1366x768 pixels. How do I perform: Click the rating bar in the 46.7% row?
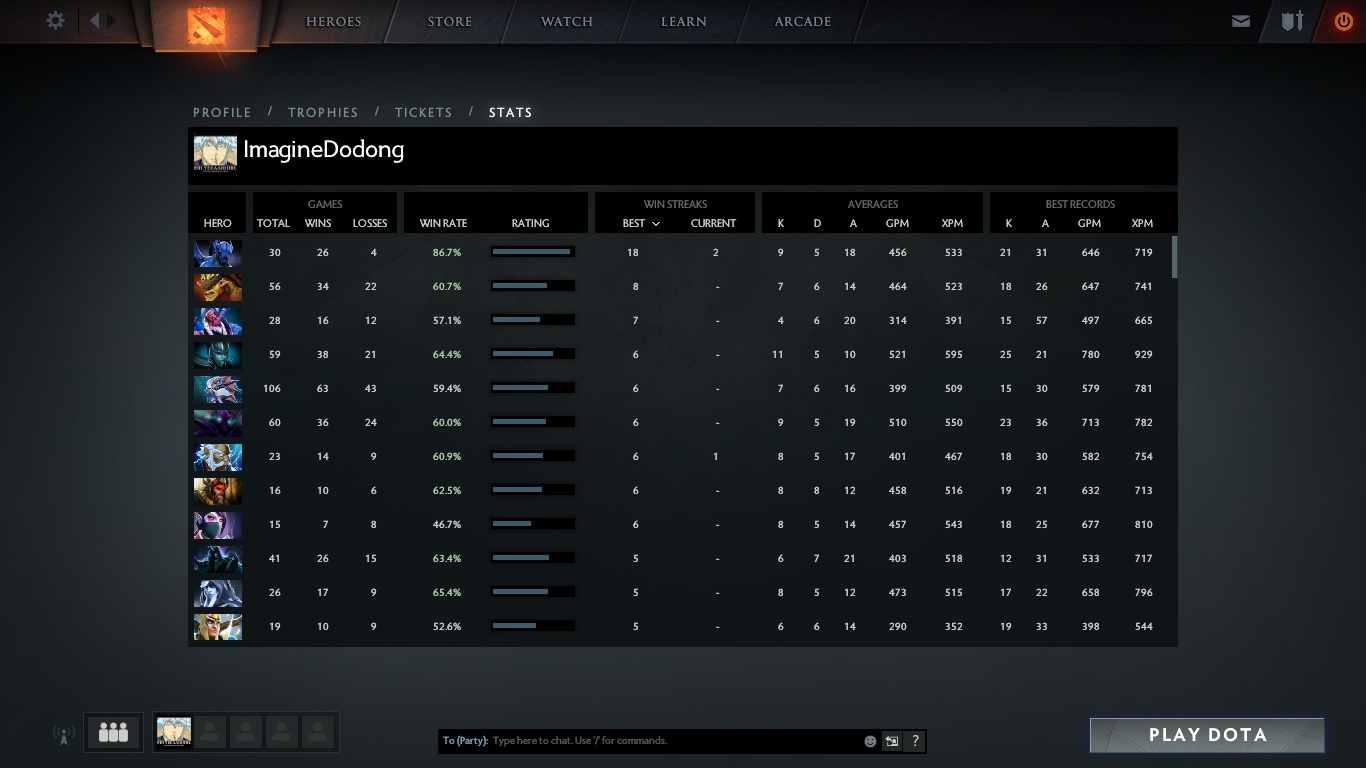(x=532, y=524)
